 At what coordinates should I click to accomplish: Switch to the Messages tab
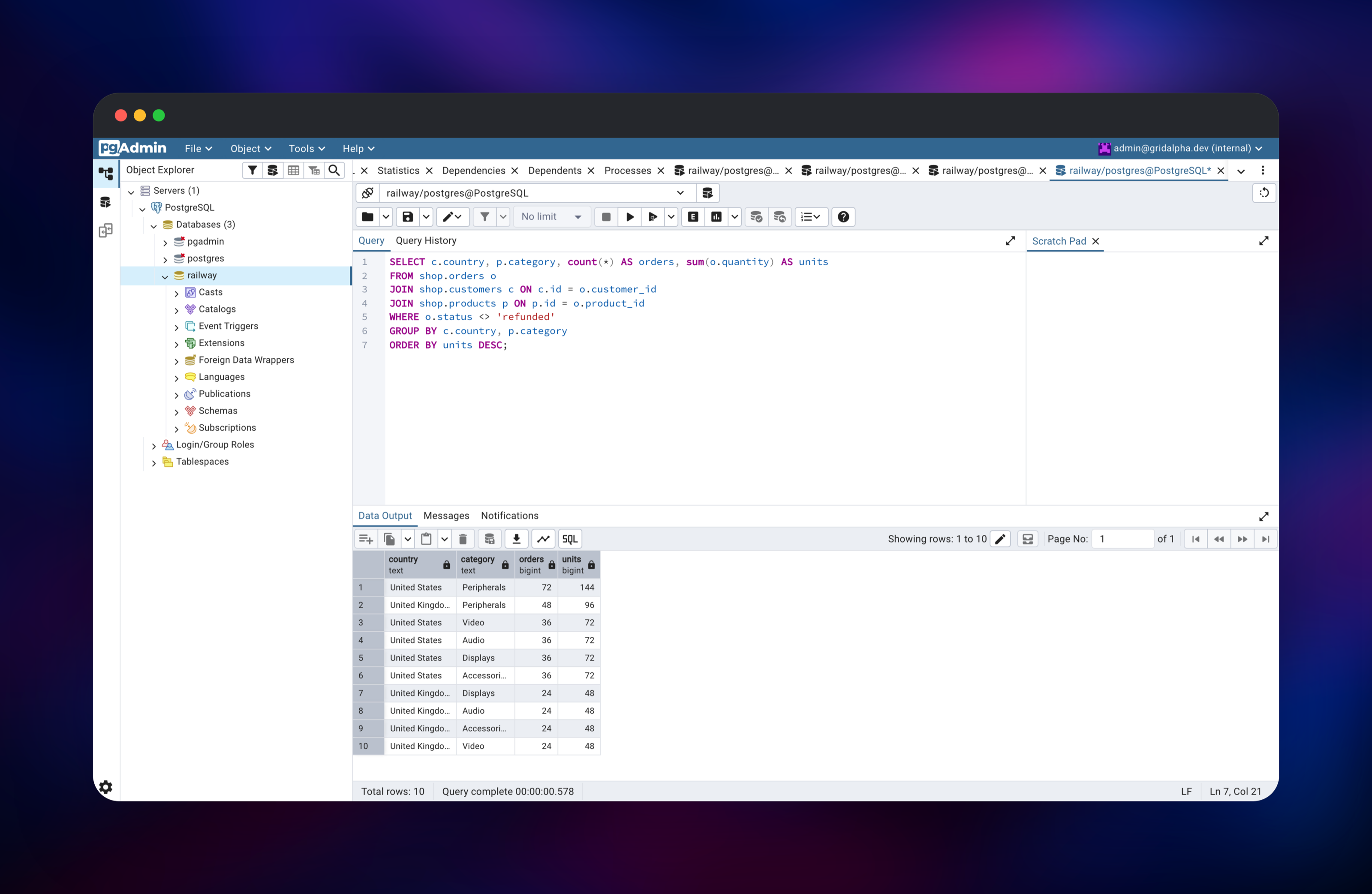click(446, 516)
